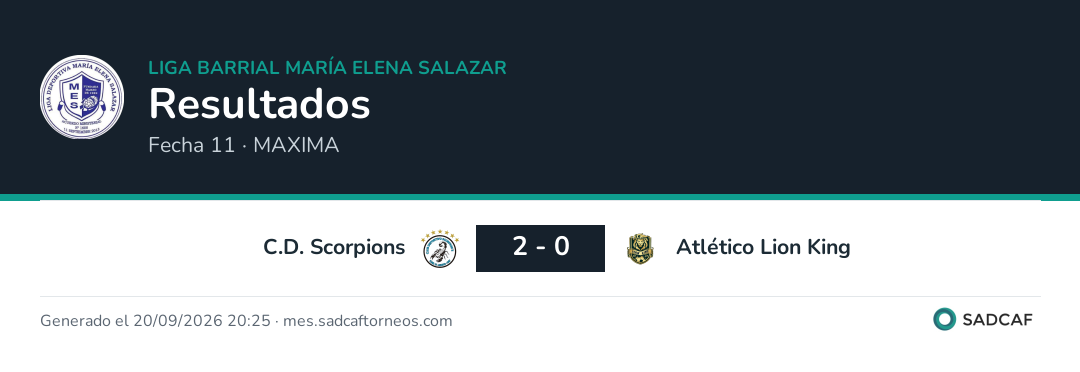Click the C.D. Scorpions team badge
The height and width of the screenshot is (372, 1080).
pos(440,249)
